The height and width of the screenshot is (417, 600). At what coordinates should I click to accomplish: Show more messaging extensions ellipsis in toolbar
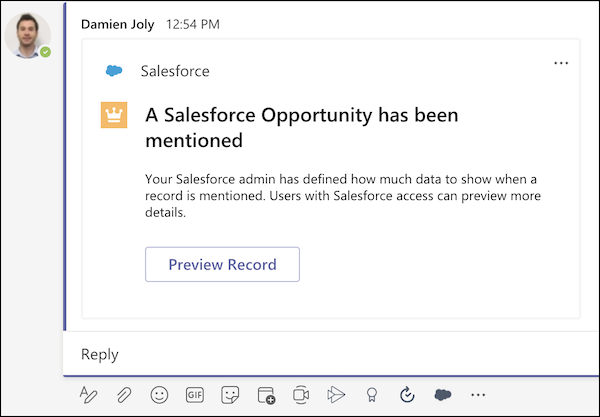pos(478,395)
